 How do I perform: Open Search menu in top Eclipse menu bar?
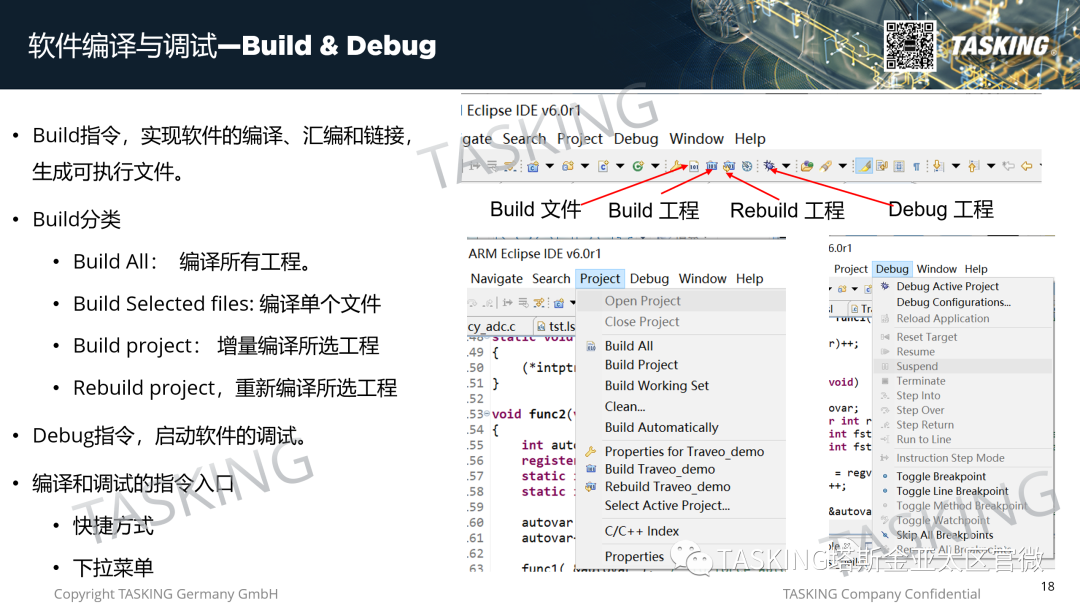coord(524,139)
